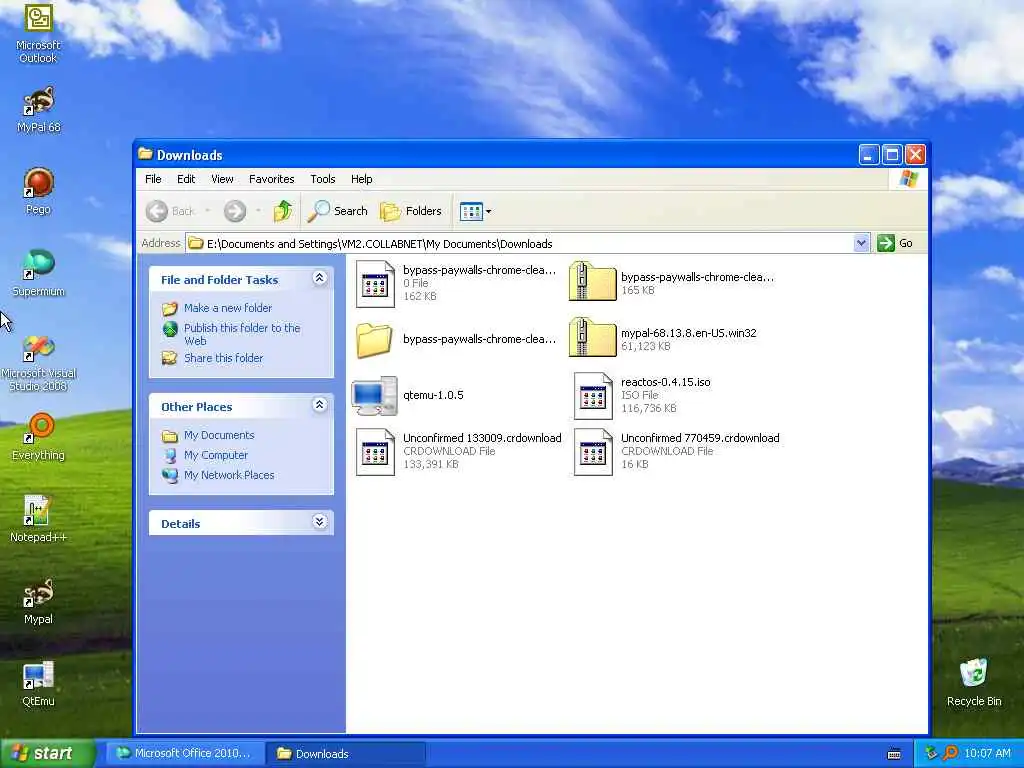Viewport: 1024px width, 768px height.
Task: Launch Supermium browser shortcut
Action: (x=38, y=273)
